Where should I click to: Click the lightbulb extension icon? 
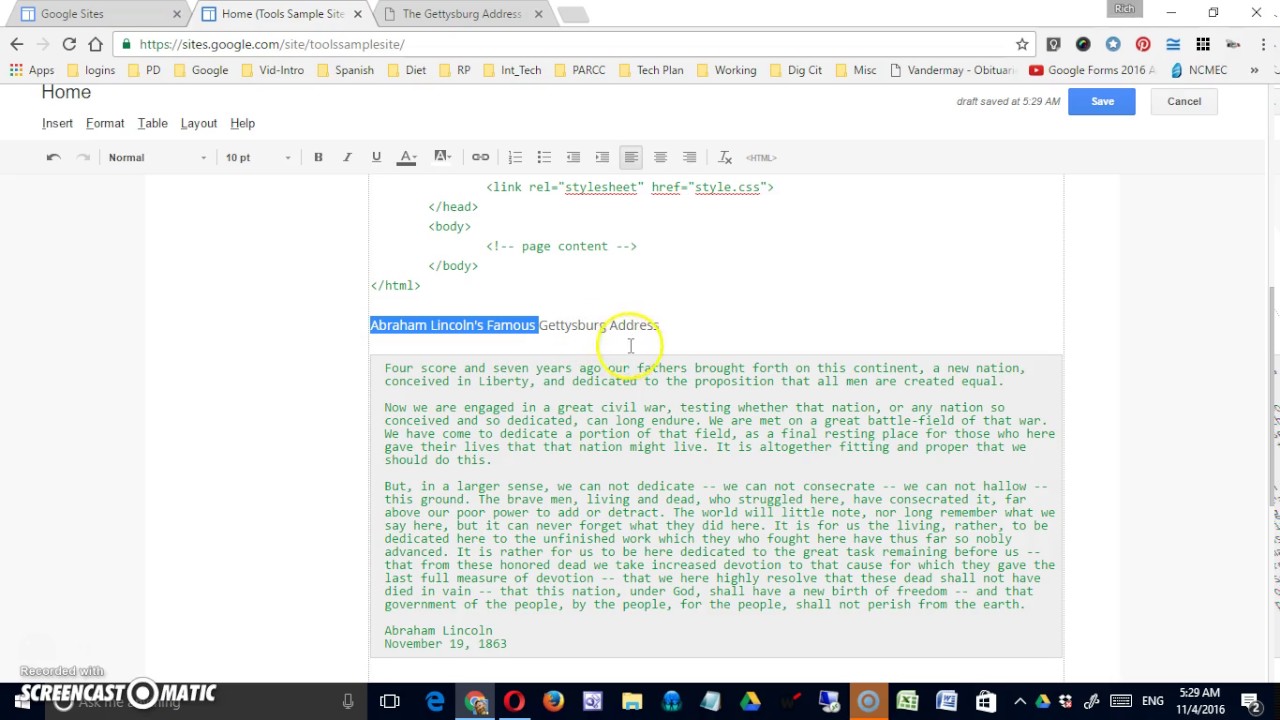(1053, 44)
